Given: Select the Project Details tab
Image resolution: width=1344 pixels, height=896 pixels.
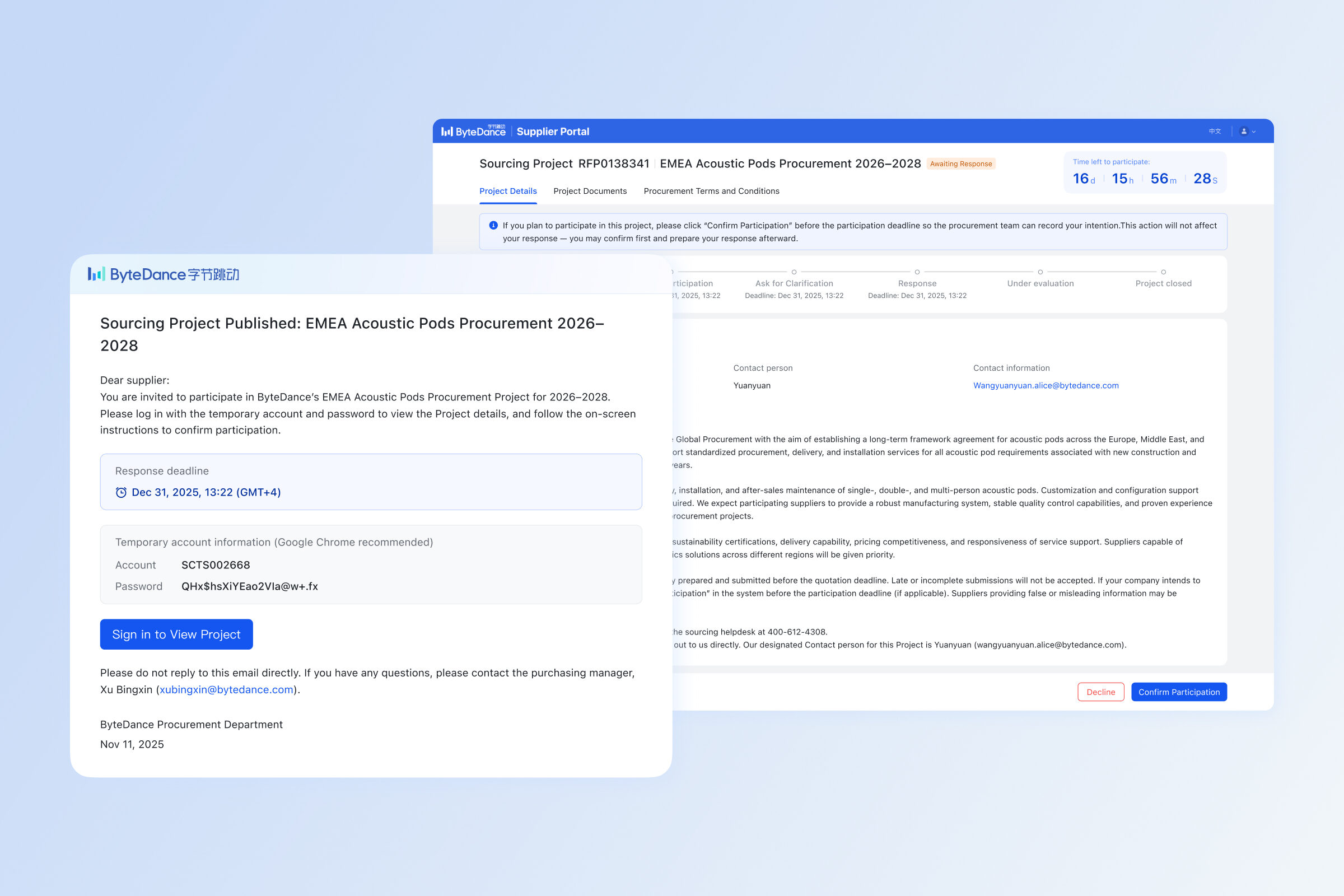Looking at the screenshot, I should click(x=508, y=191).
